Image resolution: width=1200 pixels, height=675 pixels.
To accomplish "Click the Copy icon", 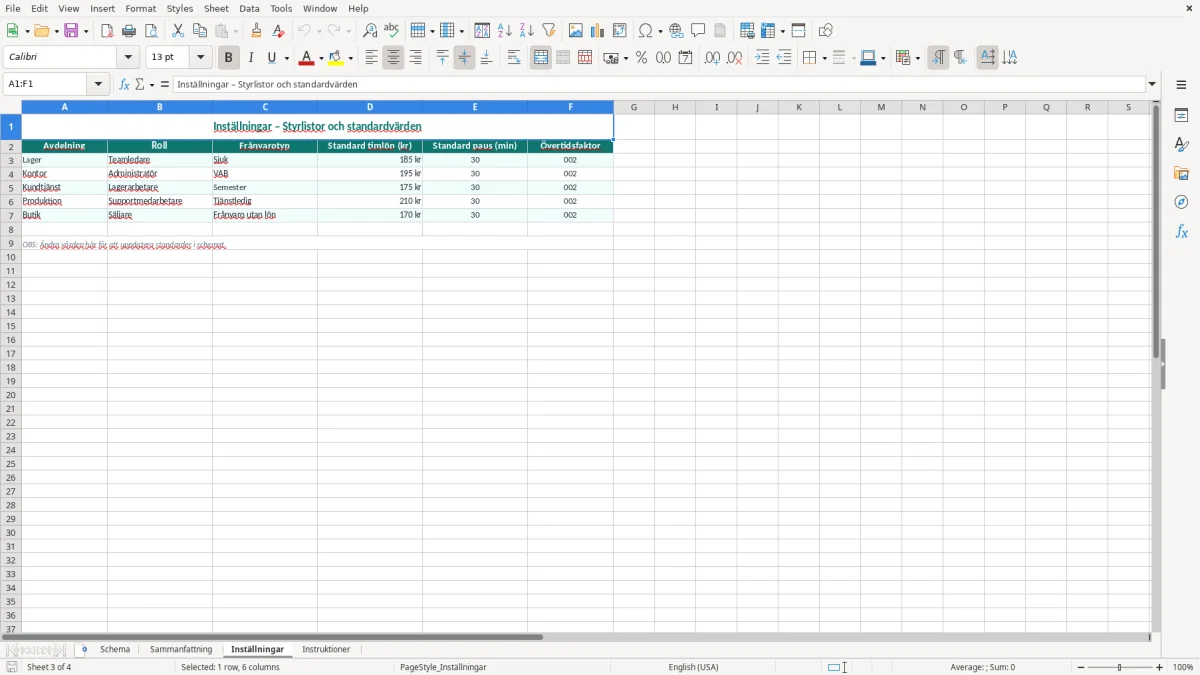I will [x=200, y=31].
